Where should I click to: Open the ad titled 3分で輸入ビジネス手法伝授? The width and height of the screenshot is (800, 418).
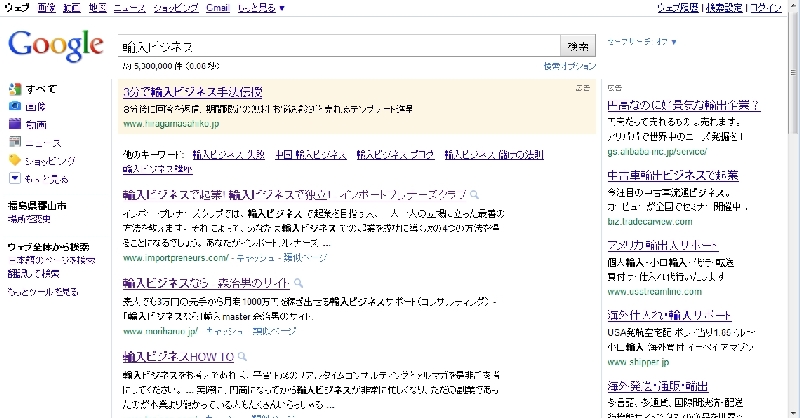coord(193,92)
